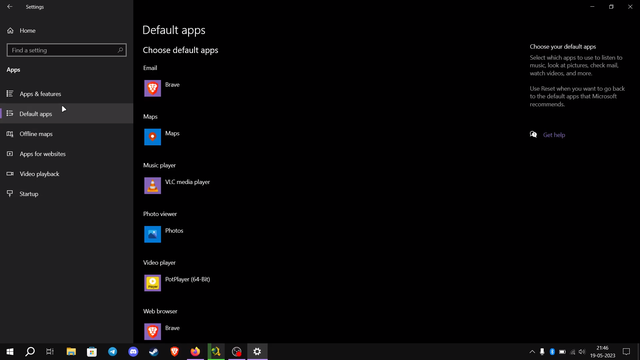Click the battery tray icon
640x360 pixels.
(562, 352)
